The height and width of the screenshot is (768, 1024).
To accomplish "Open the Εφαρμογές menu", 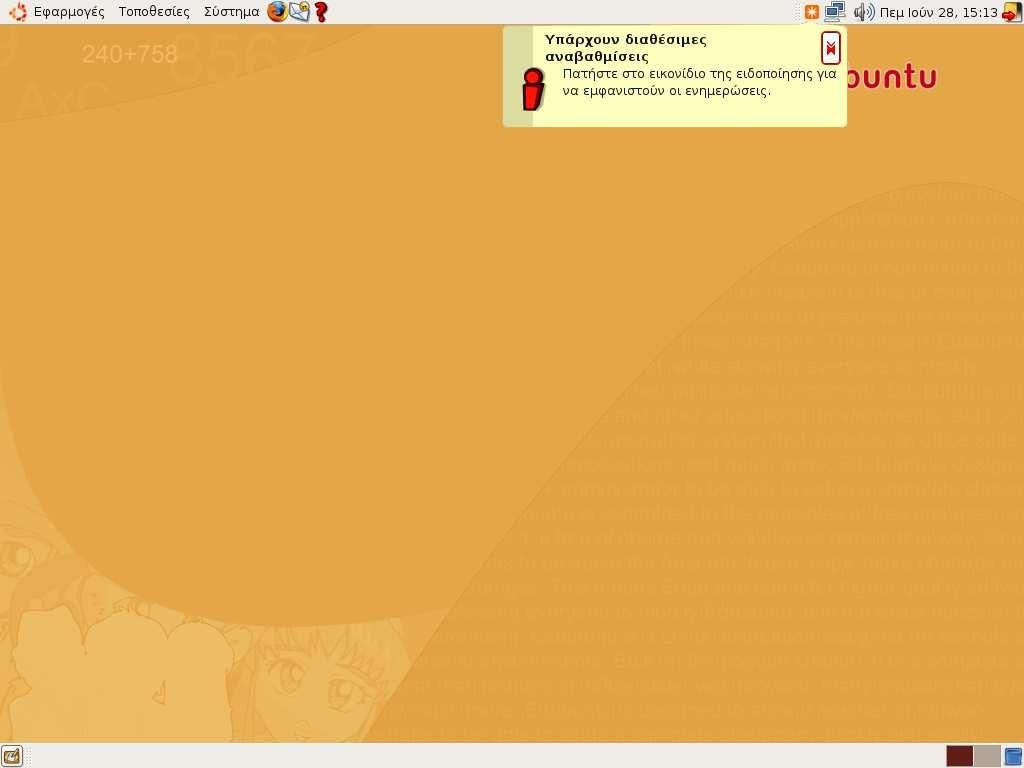I will [69, 12].
